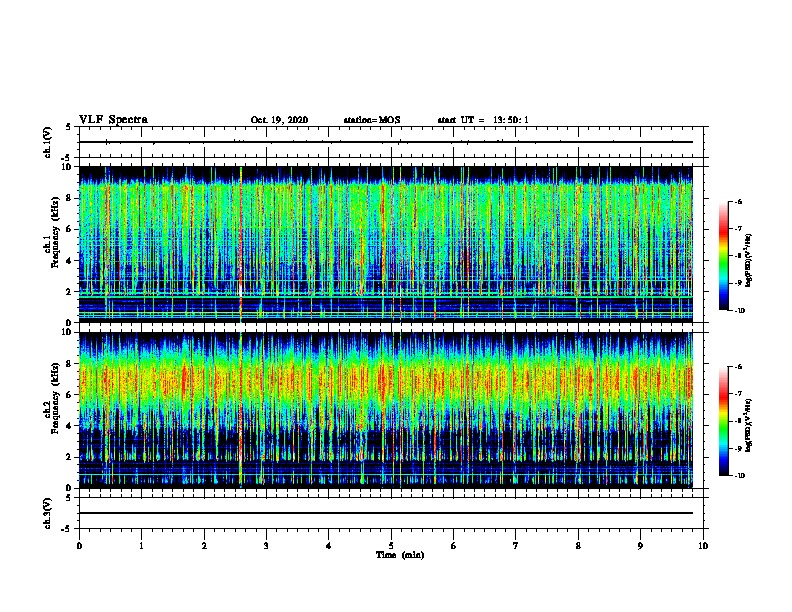Click the "station=MOS" header label
This screenshot has height=612, width=792.
(372, 120)
